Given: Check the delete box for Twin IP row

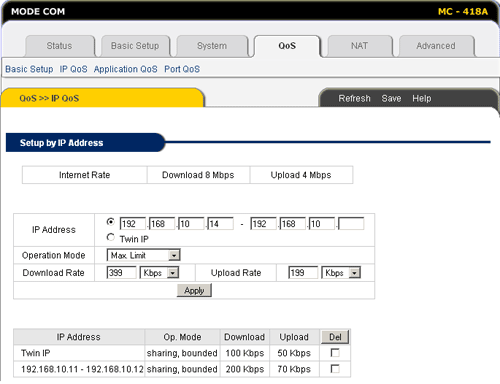Looking at the screenshot, I should click(x=335, y=353).
